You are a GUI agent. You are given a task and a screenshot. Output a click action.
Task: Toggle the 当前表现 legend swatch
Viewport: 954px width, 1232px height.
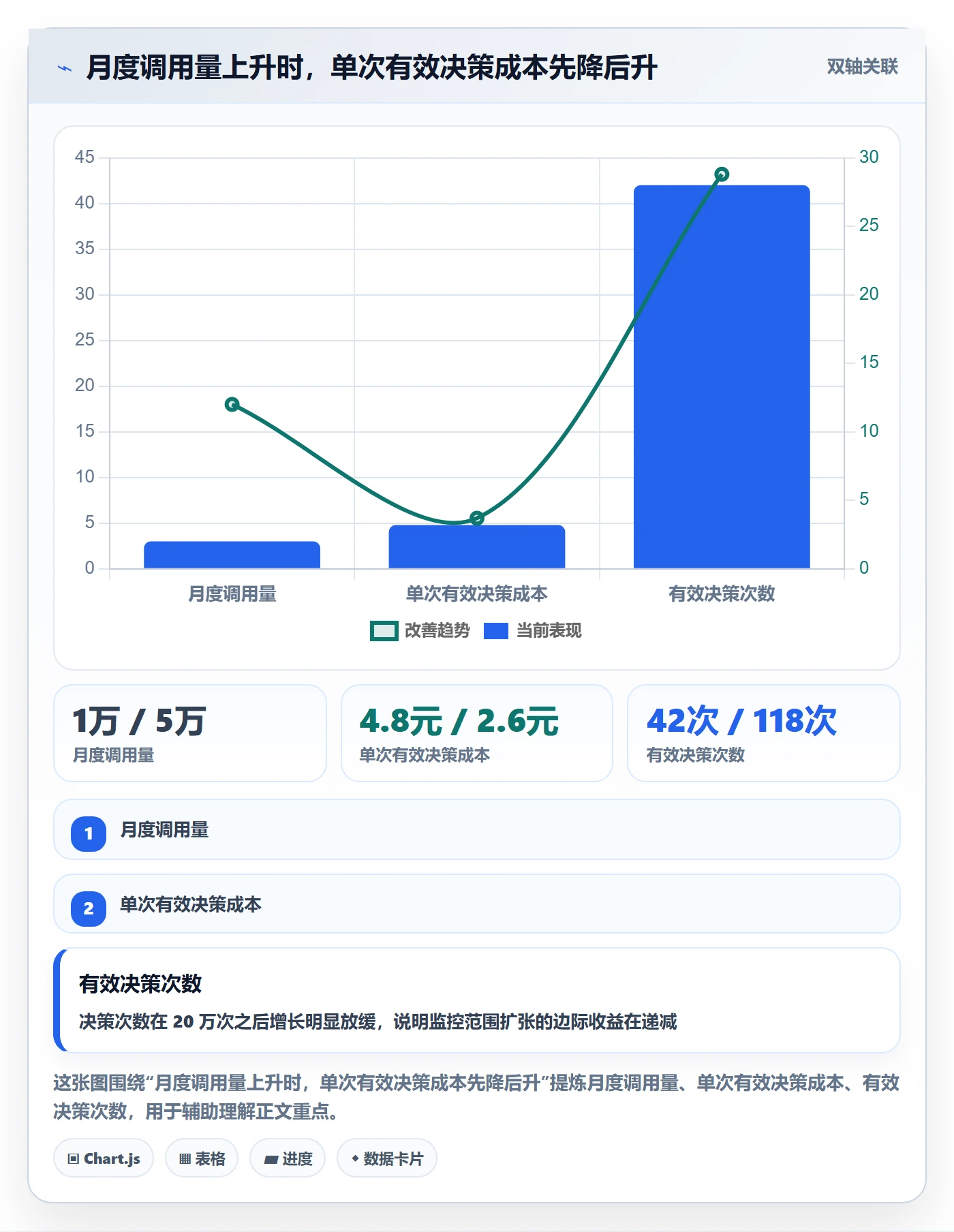[x=495, y=631]
